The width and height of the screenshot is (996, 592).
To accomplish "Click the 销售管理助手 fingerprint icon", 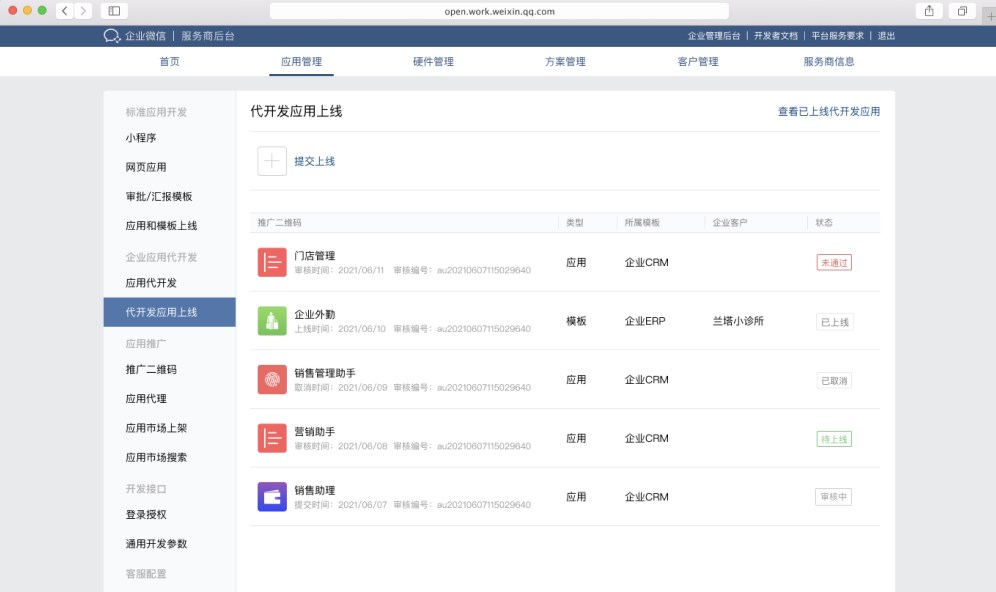I will [272, 380].
